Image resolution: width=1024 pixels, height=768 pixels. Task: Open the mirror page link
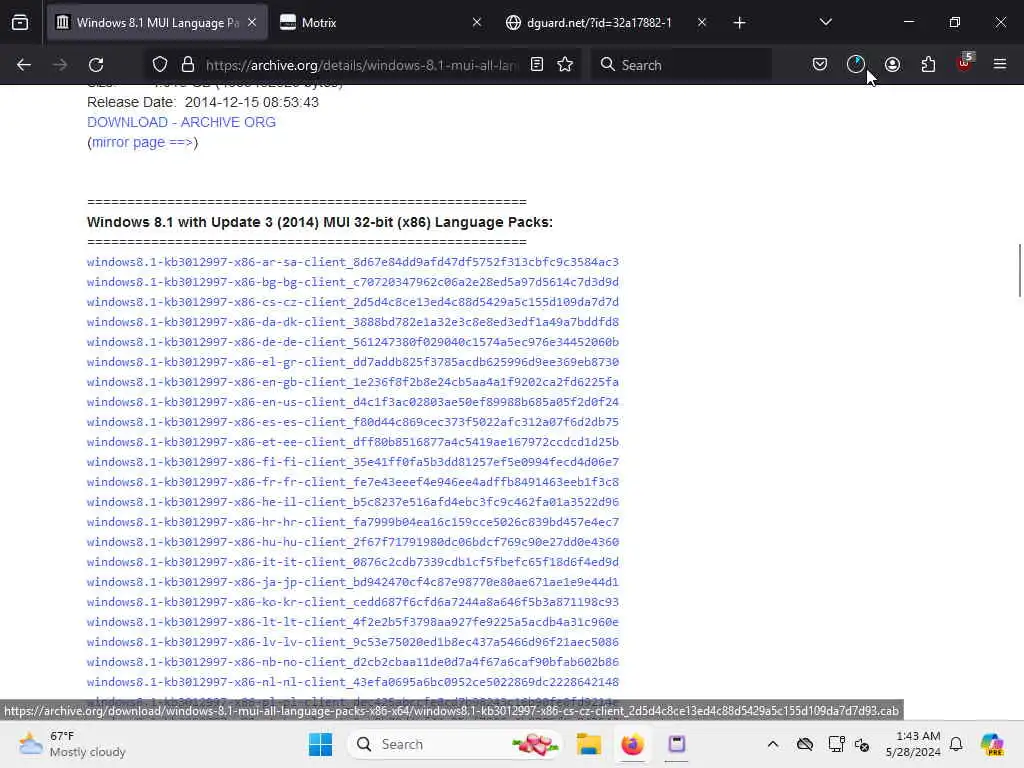(142, 142)
